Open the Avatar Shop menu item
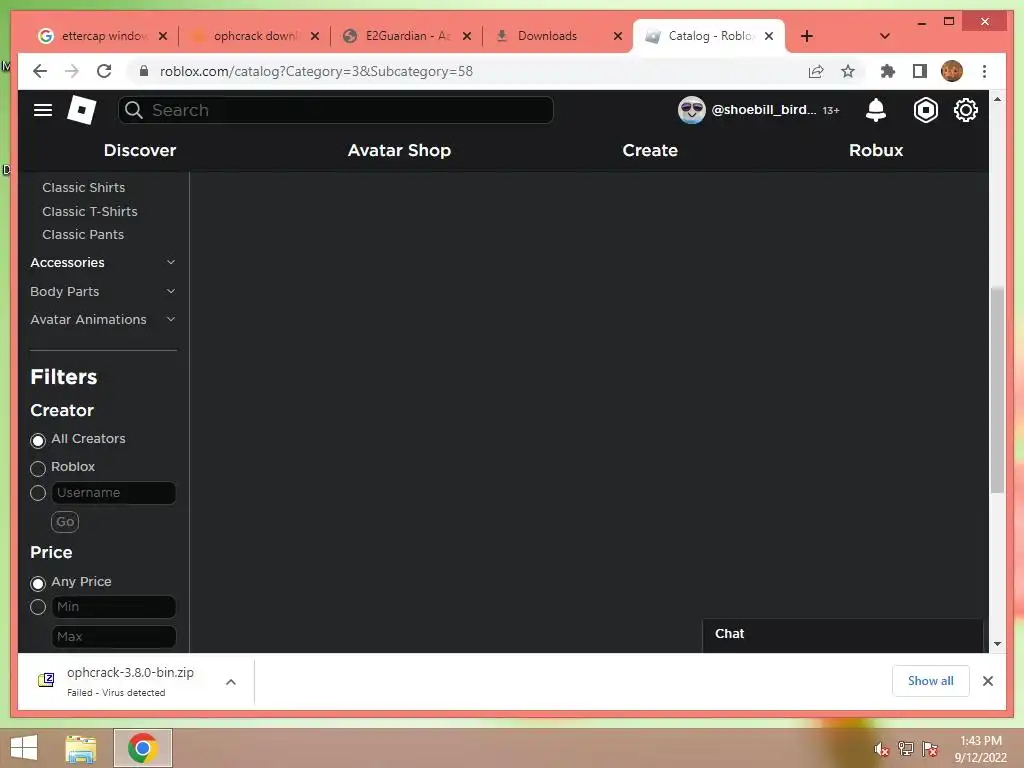 [399, 150]
